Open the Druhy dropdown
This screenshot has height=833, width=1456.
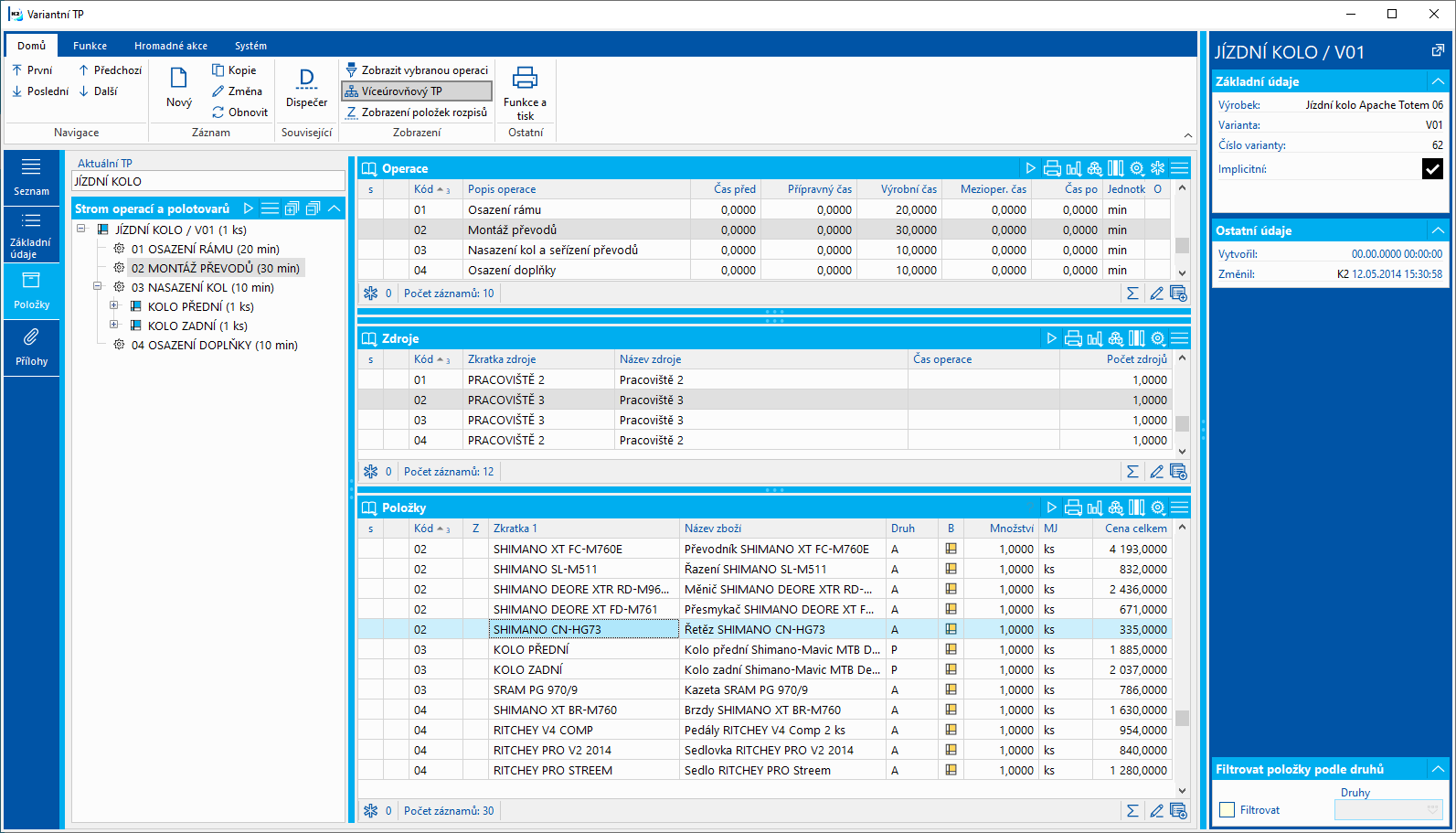[x=1388, y=810]
